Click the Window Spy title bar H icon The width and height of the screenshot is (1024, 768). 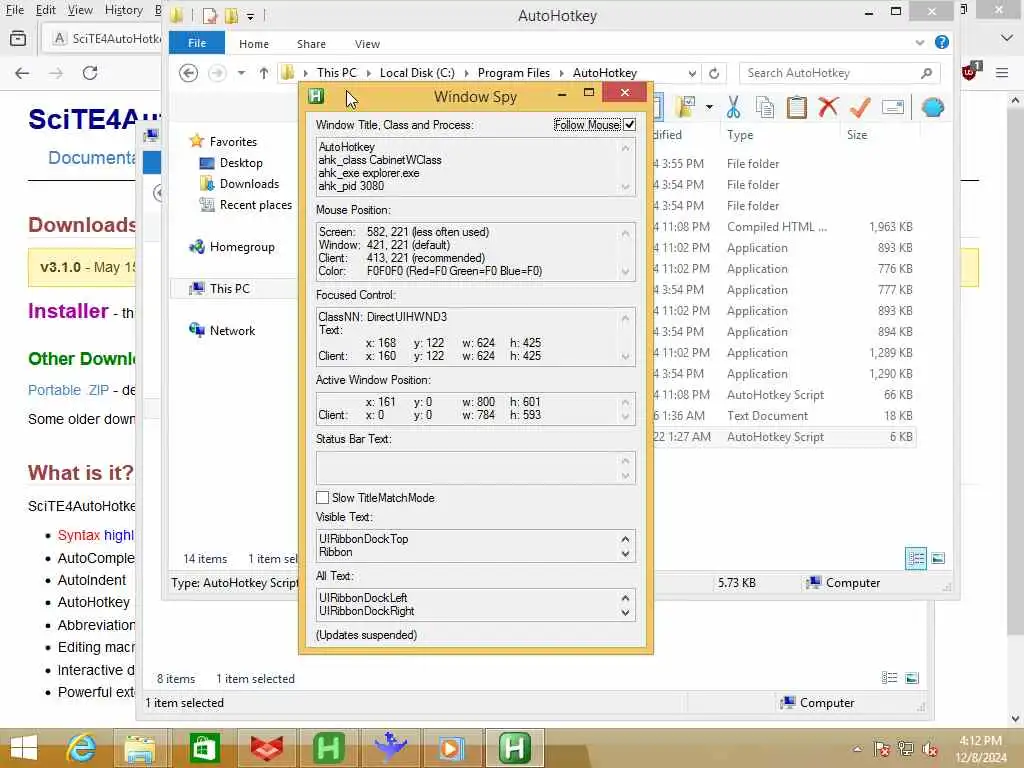317,96
